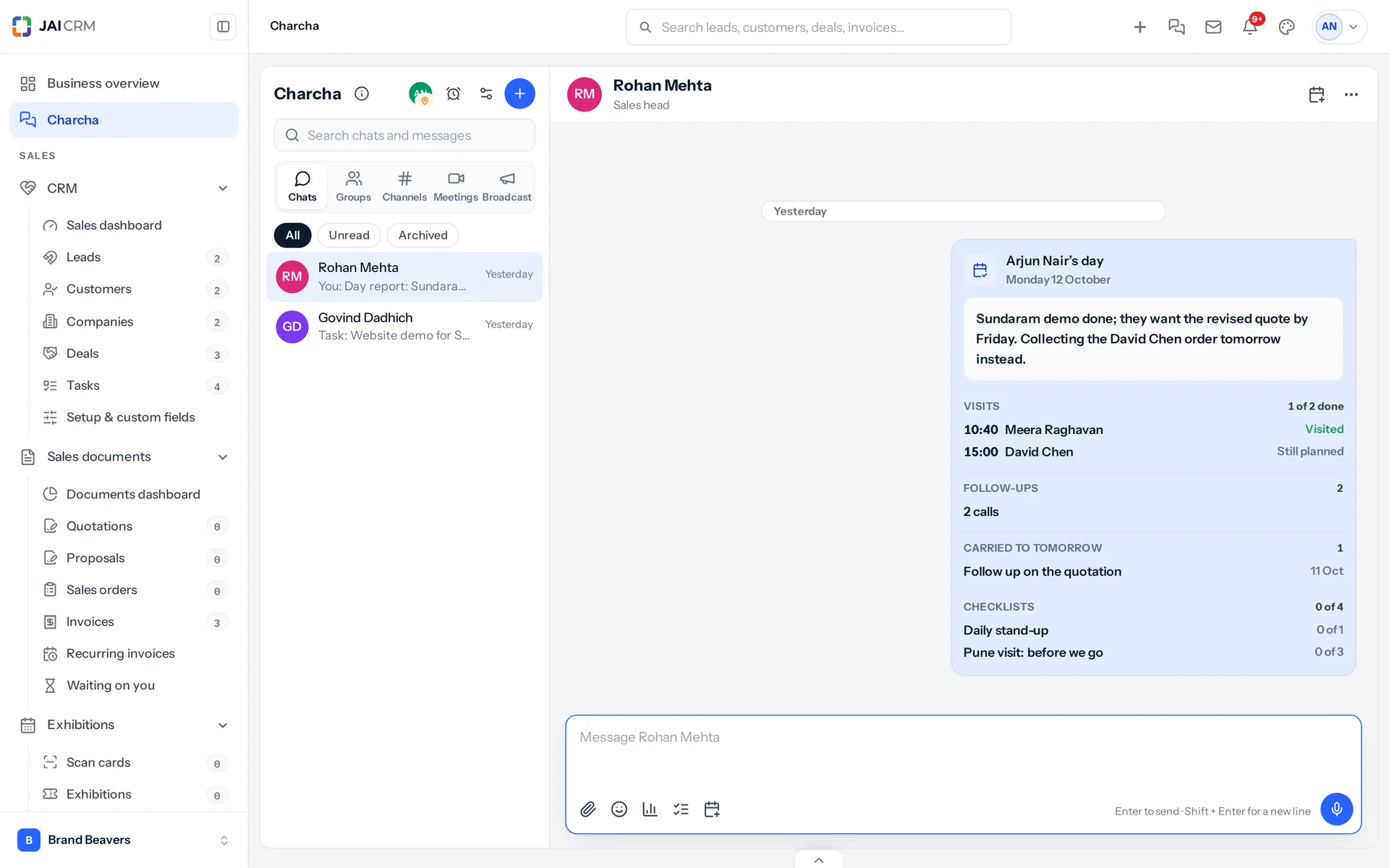The width and height of the screenshot is (1389, 868).
Task: Filter chats by Unread
Action: tap(349, 235)
